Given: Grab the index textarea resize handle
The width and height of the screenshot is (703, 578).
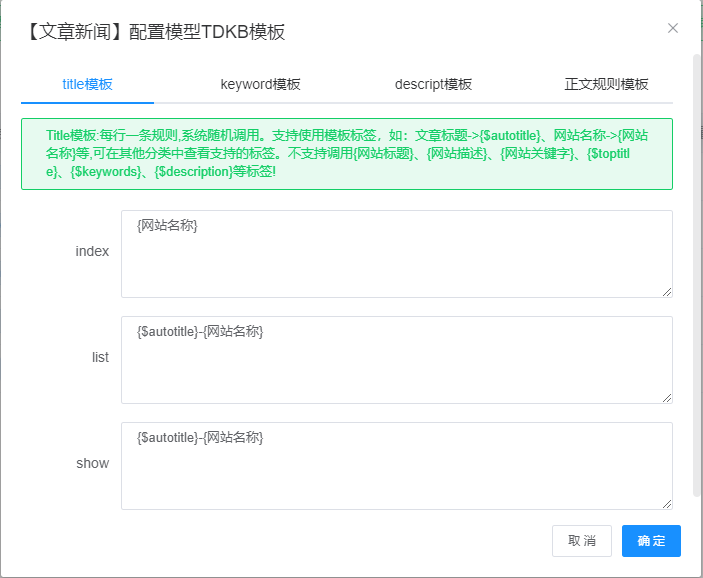Looking at the screenshot, I should point(666,291).
